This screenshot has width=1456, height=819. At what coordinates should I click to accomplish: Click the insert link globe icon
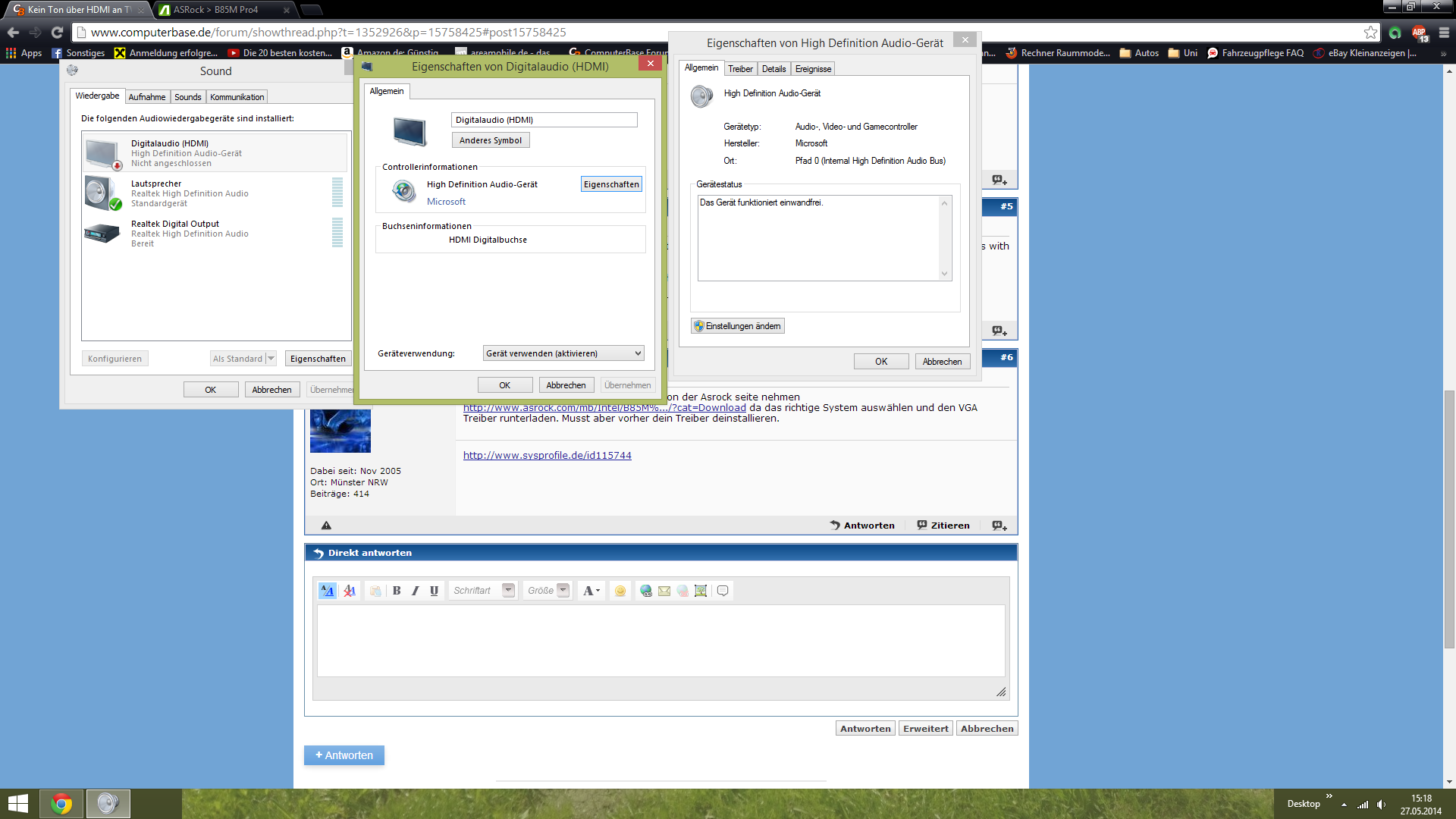tap(645, 591)
